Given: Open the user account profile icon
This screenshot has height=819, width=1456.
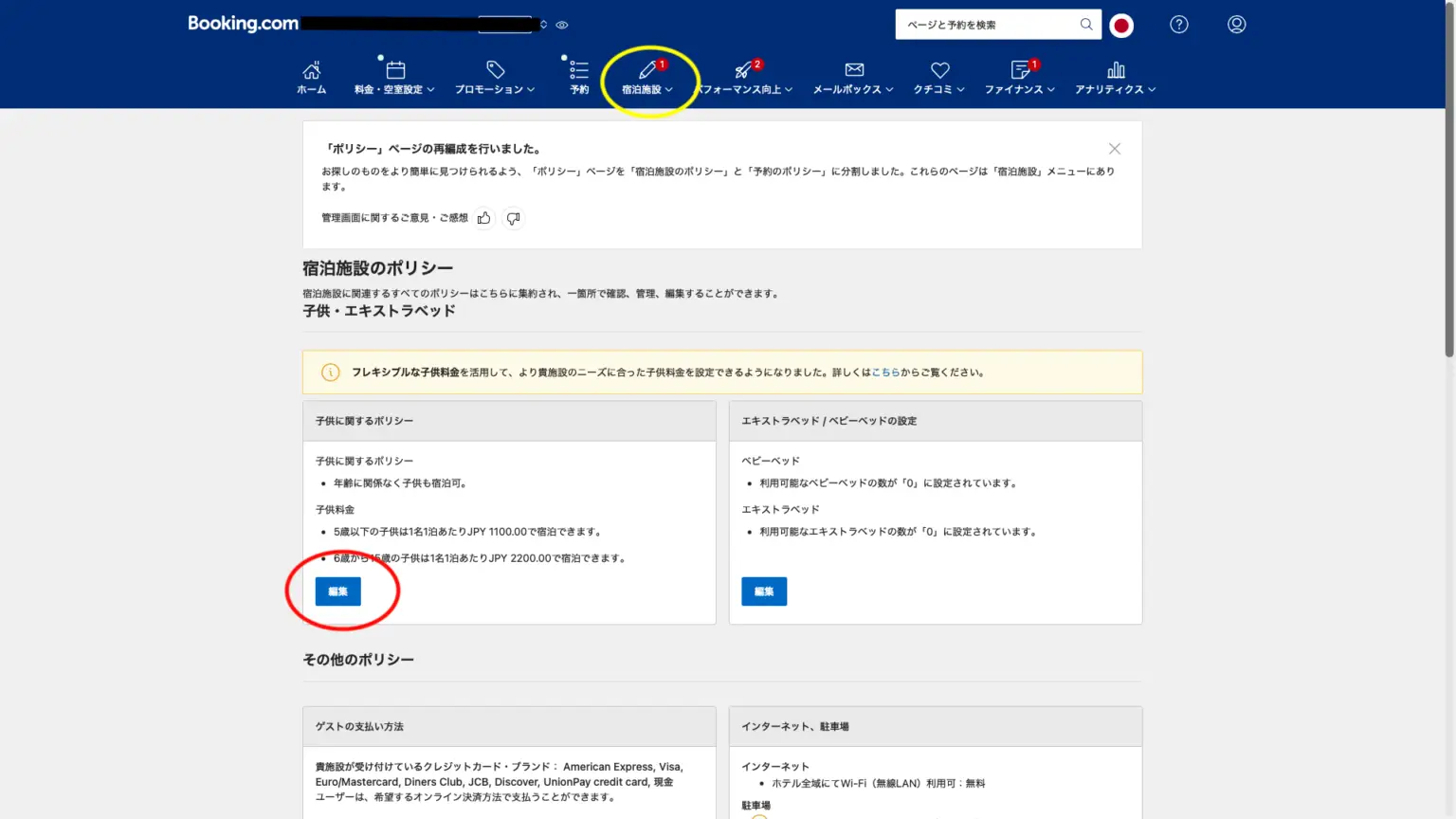Looking at the screenshot, I should [x=1236, y=25].
